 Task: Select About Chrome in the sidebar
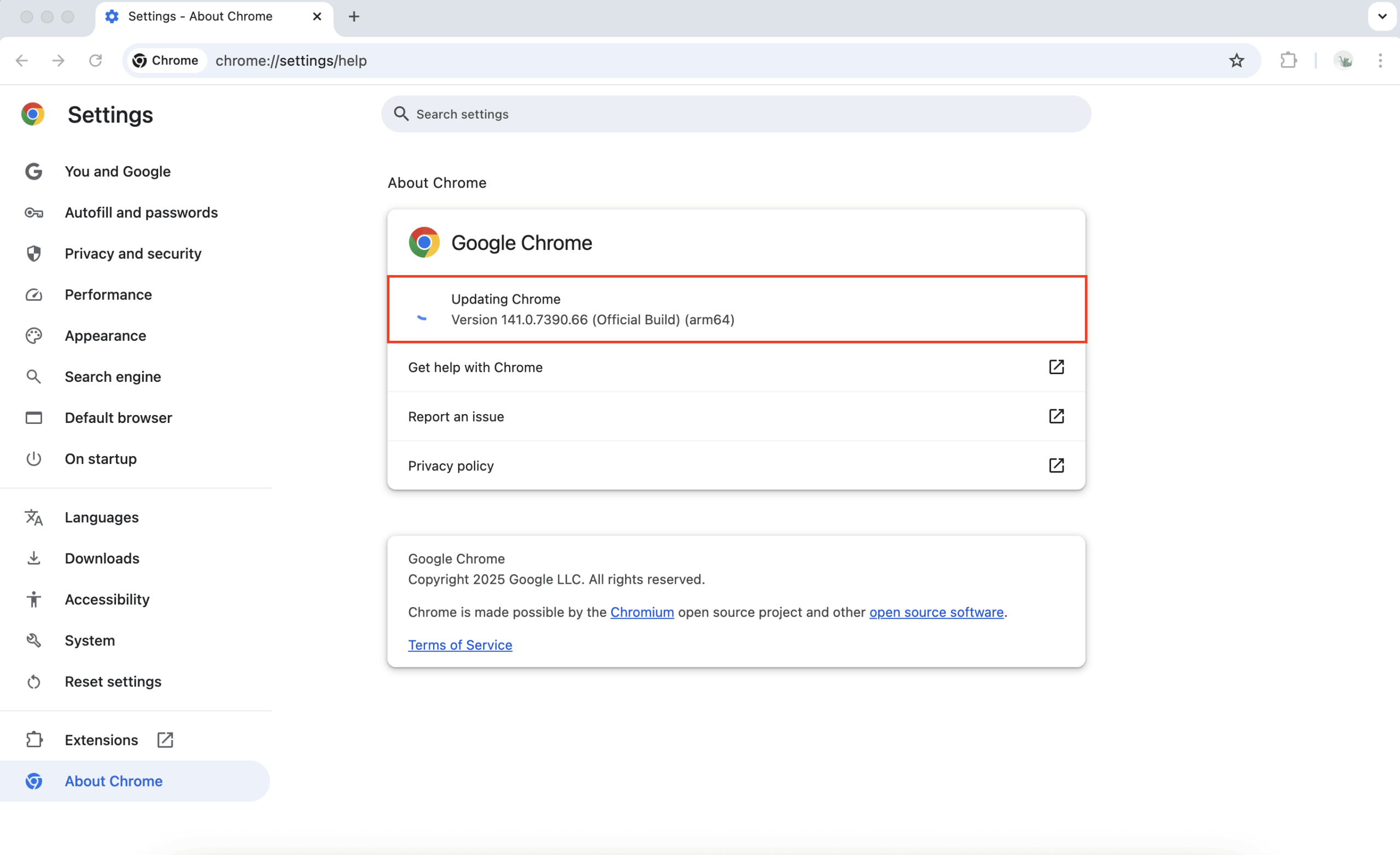[x=114, y=781]
